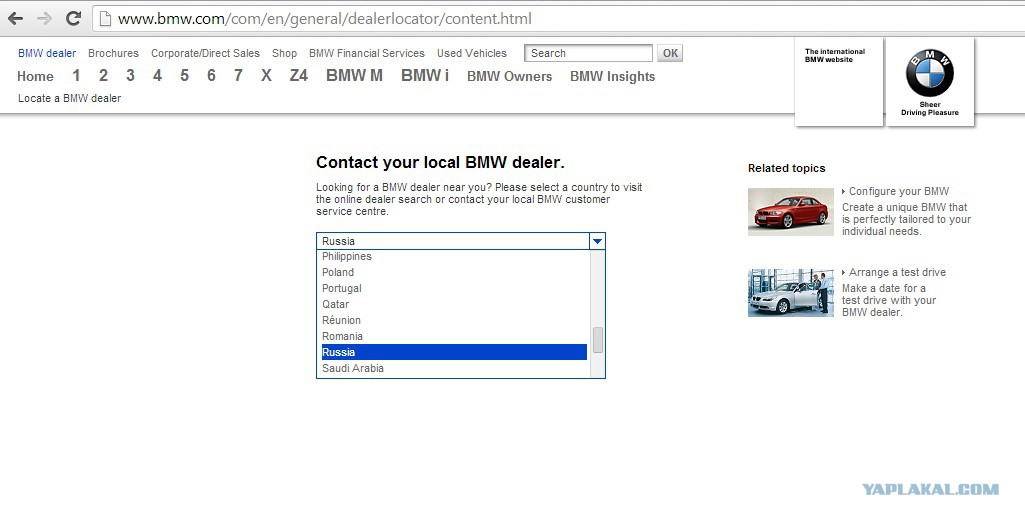
Task: Click the silver BMW showroom thumbnail
Action: [x=791, y=293]
